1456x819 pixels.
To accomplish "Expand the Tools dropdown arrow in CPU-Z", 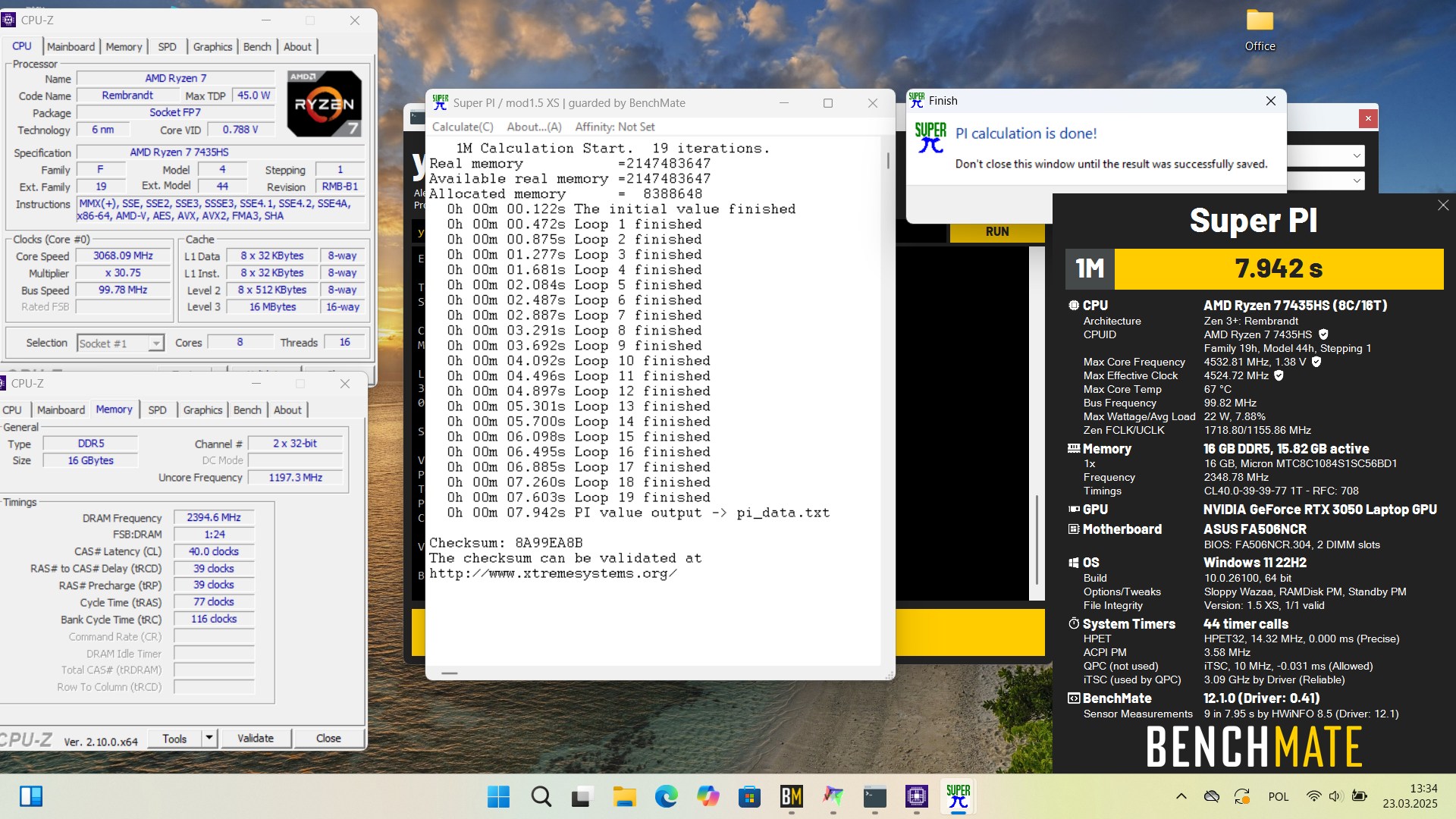I will (209, 738).
